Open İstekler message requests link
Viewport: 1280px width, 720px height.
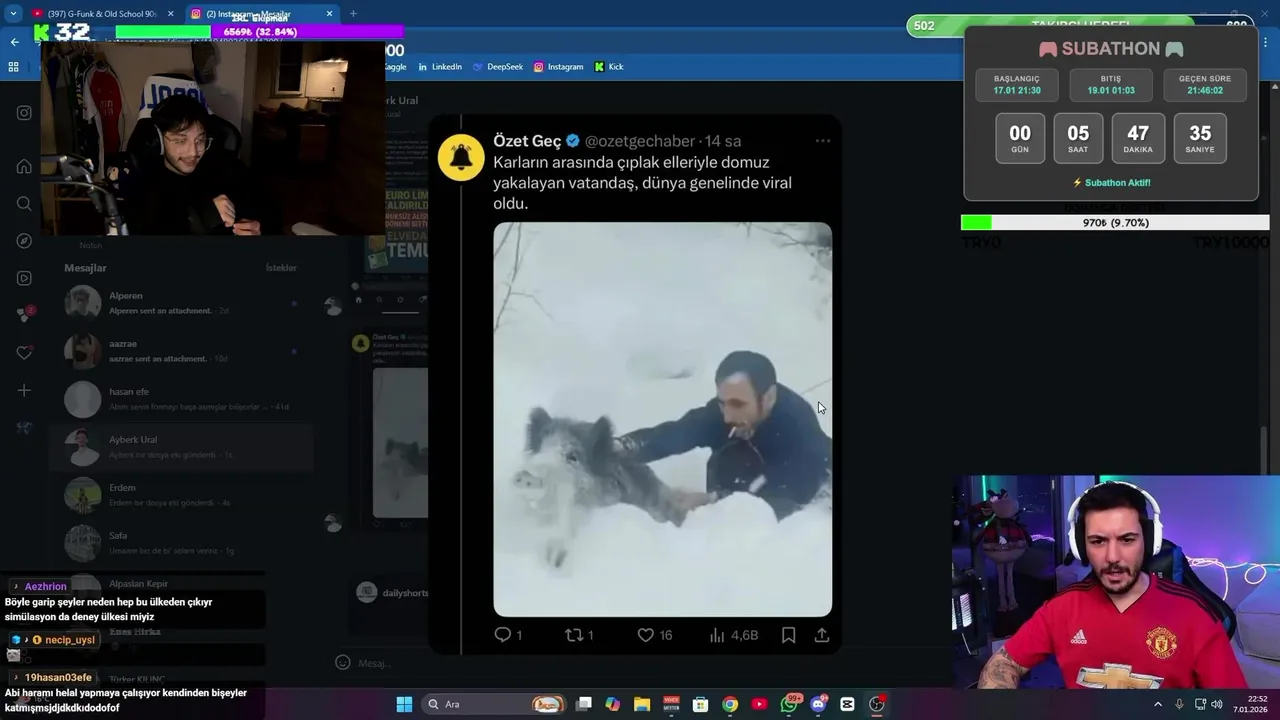[281, 268]
